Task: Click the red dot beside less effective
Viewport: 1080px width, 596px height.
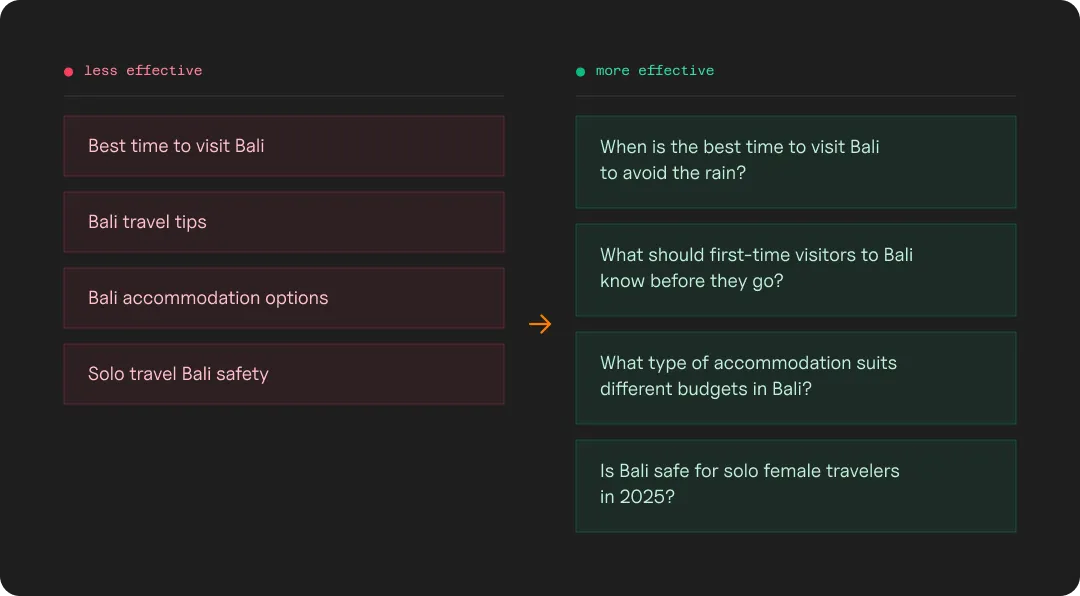Action: pyautogui.click(x=68, y=72)
